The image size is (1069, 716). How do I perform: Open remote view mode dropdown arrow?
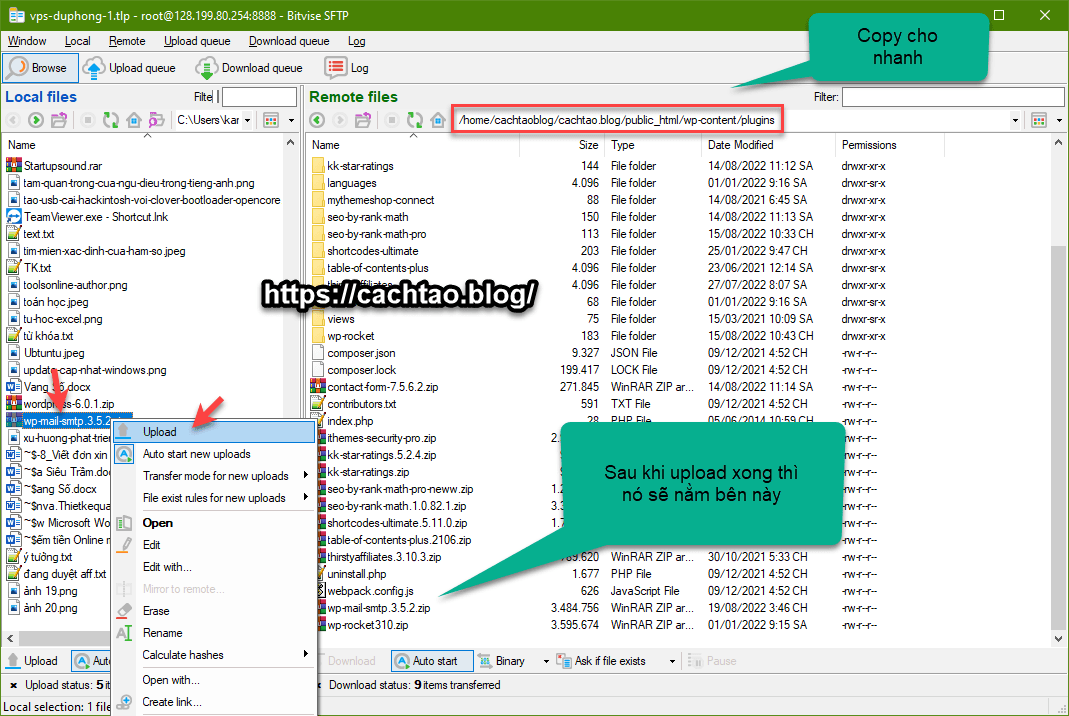(1059, 120)
